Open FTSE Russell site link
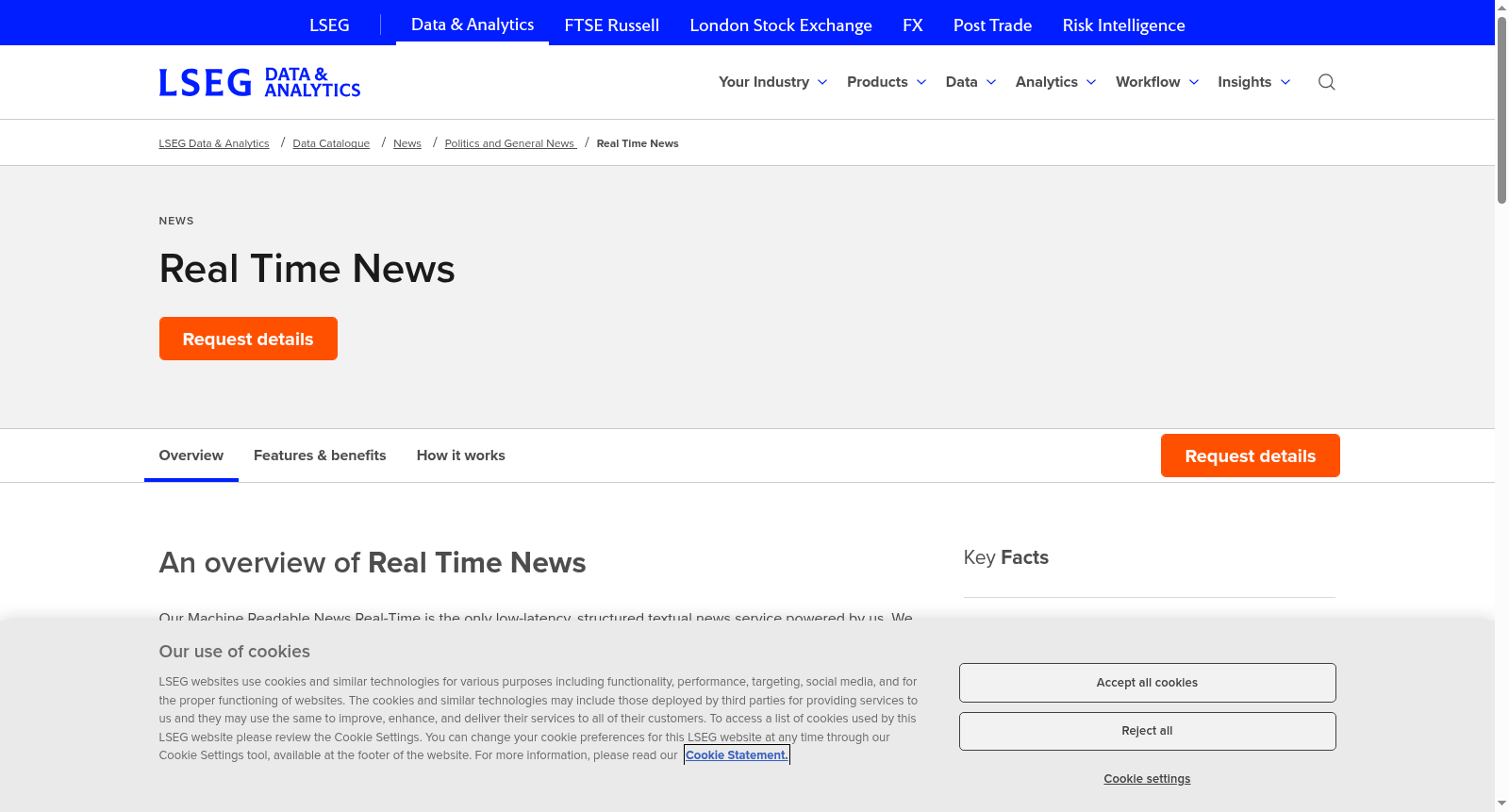 (x=611, y=25)
